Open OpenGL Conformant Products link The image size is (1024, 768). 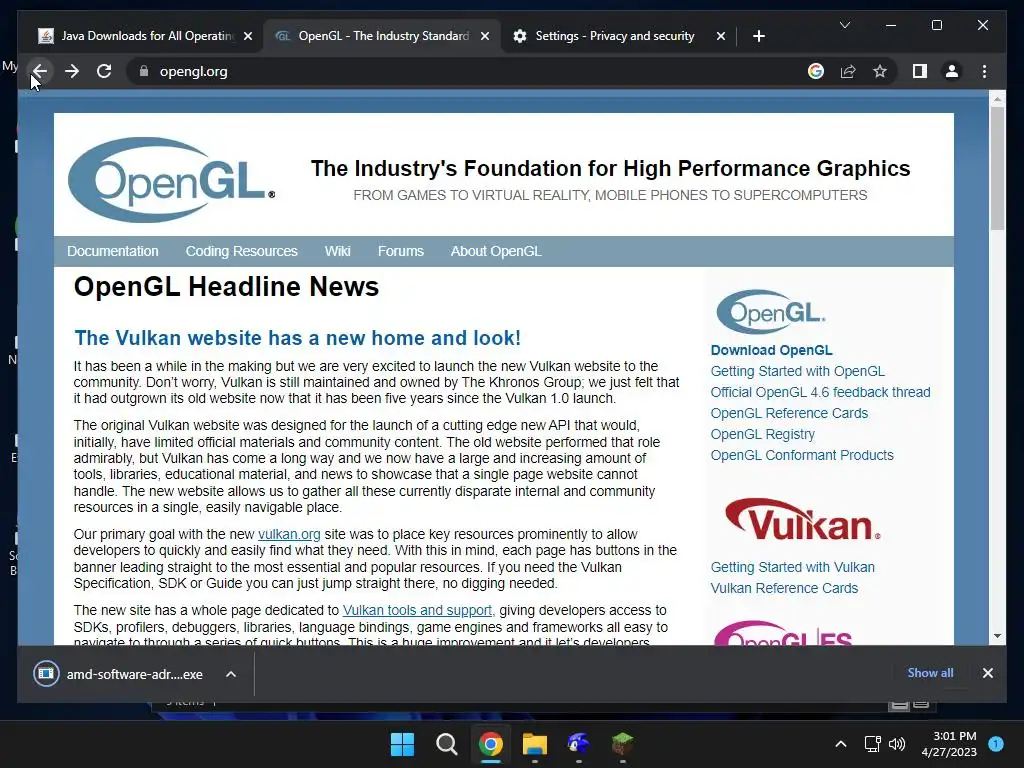(x=801, y=455)
